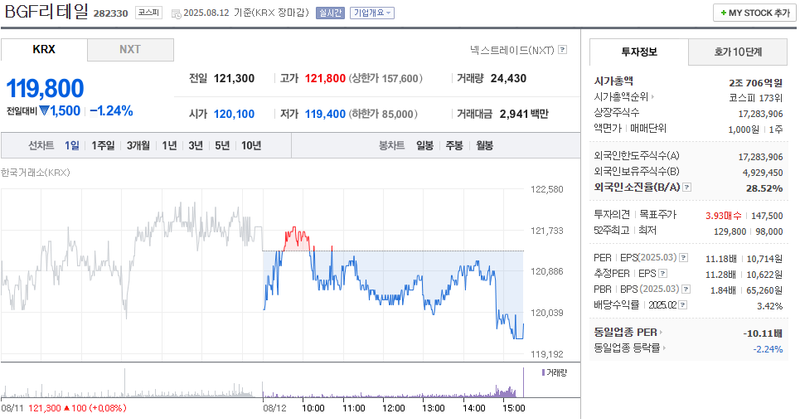
Task: Click the 한국거래소(KRX) chart caption
Action: point(36,172)
